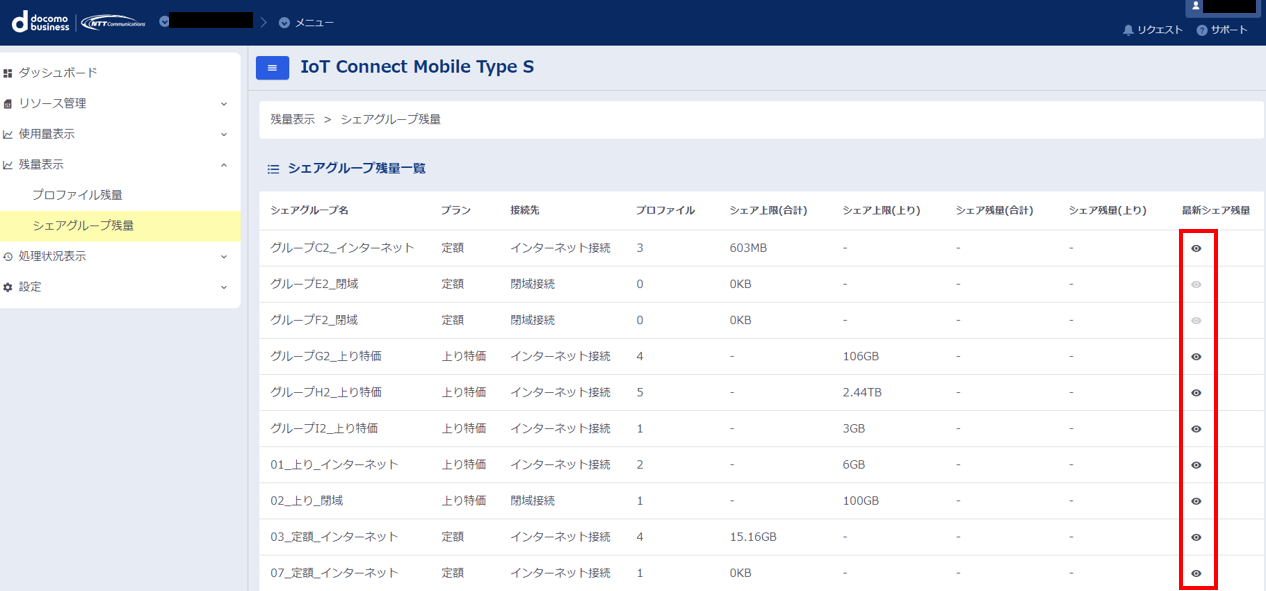View latest share balance for グループC2_インターネット

pyautogui.click(x=1196, y=248)
